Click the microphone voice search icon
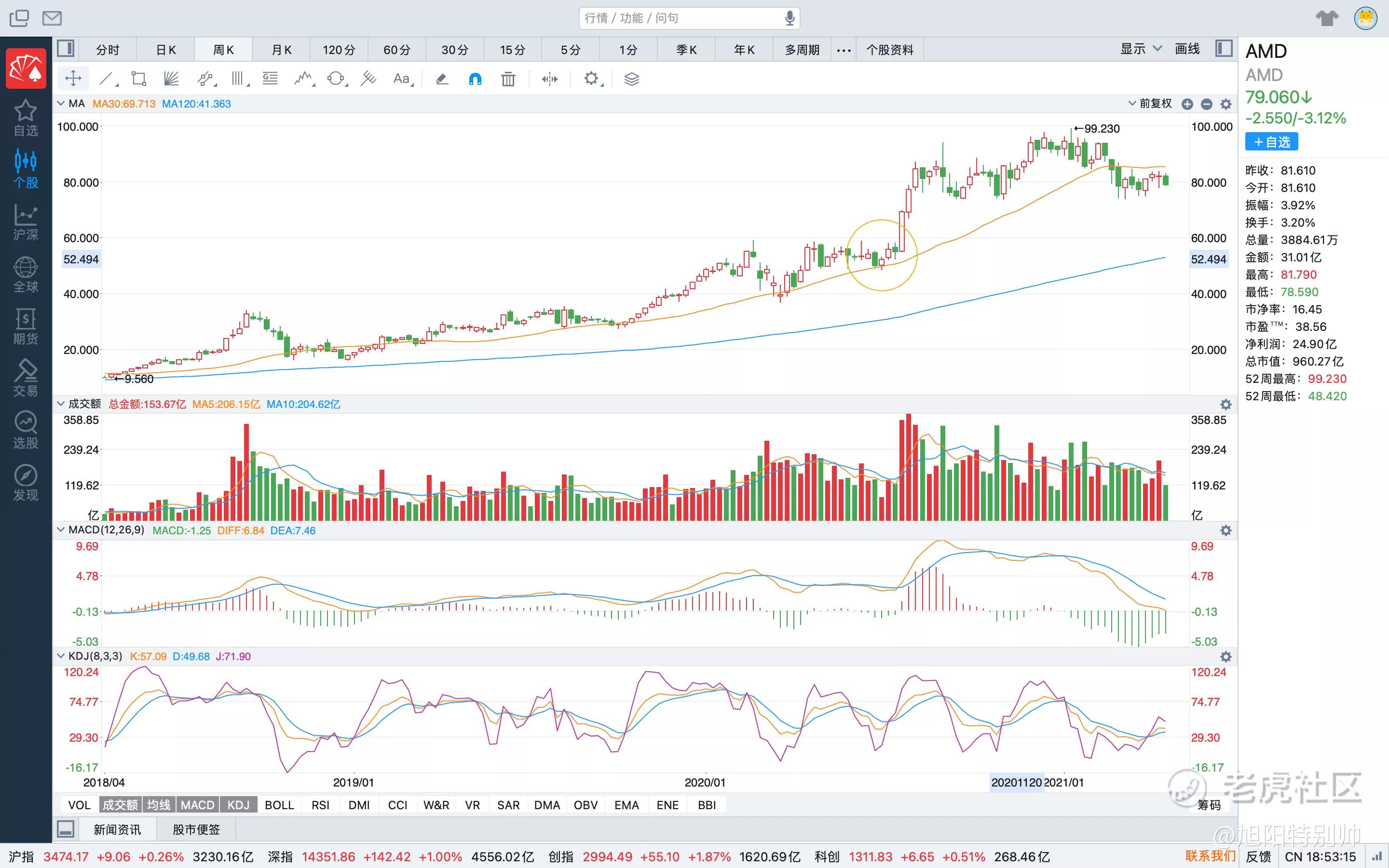The width and height of the screenshot is (1389, 868). [x=790, y=18]
